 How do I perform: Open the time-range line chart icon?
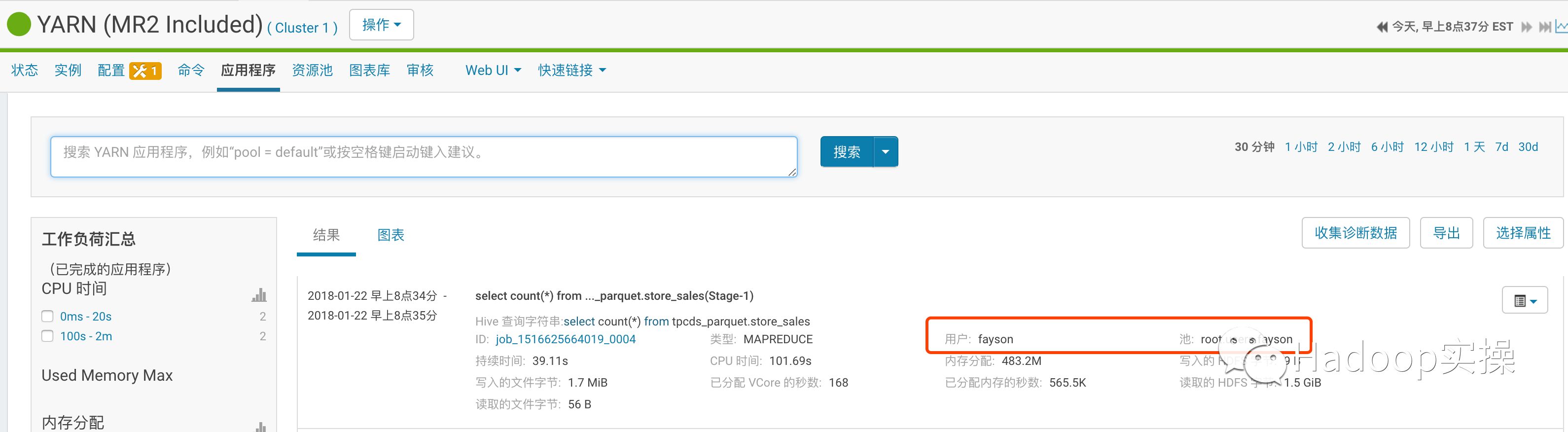[x=1561, y=26]
